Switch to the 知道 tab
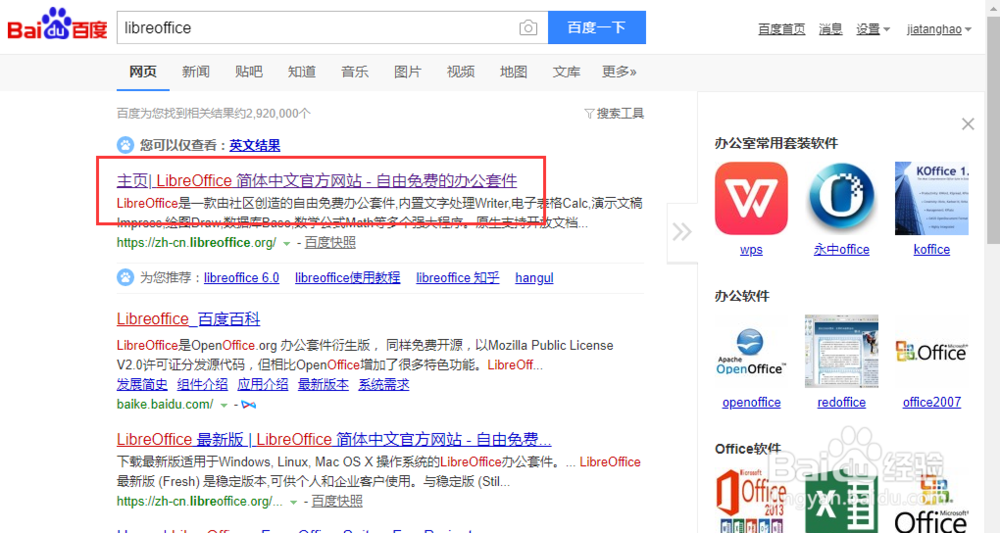 click(x=302, y=72)
